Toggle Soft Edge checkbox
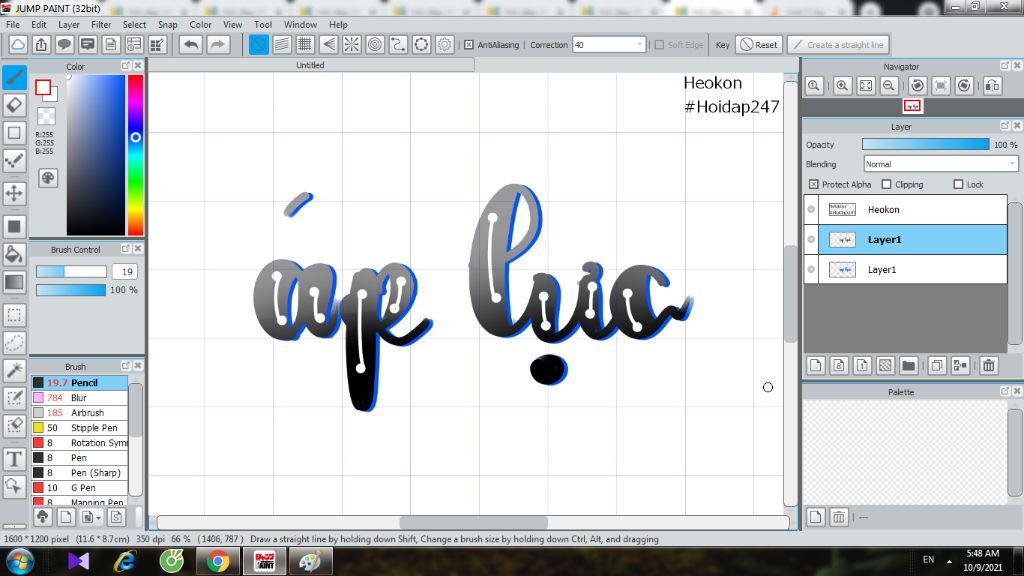Screen dimensions: 1024x576 coord(659,44)
